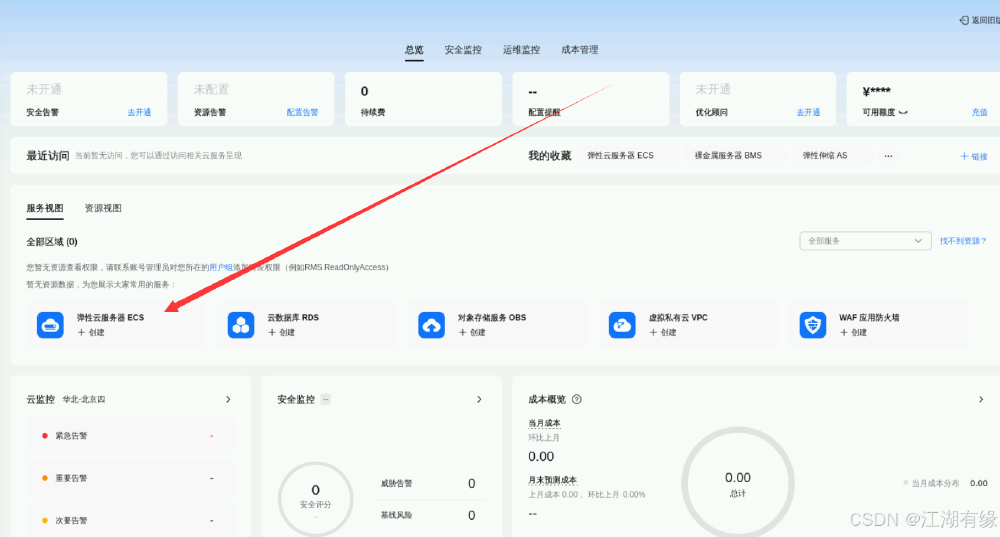The width and height of the screenshot is (1000, 537).
Task: Click the 当月成本 label
Action: click(x=544, y=423)
